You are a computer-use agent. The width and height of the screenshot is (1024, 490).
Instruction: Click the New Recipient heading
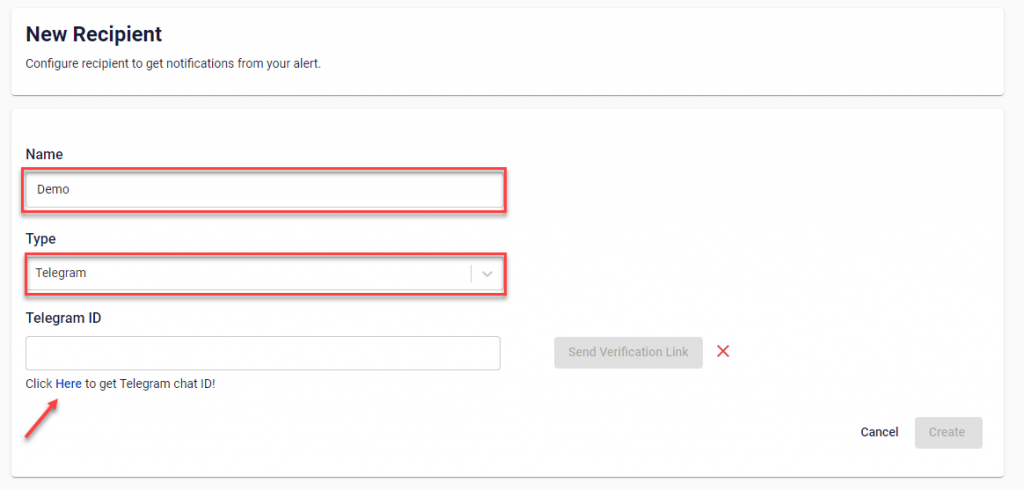(x=94, y=35)
